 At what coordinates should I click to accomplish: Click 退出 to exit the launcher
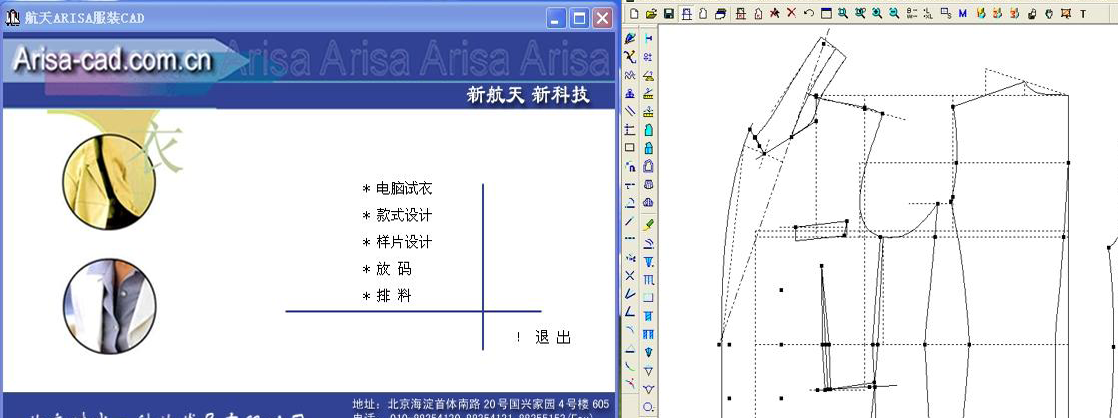553,337
